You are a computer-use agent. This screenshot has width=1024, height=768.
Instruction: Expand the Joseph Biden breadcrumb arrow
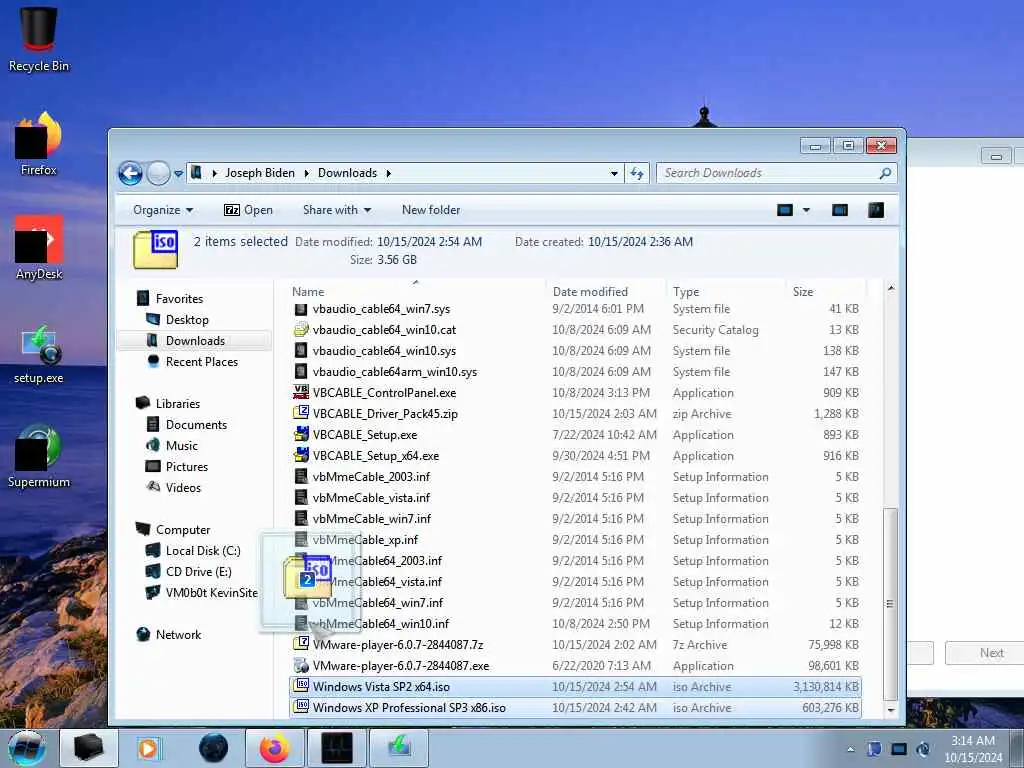pyautogui.click(x=306, y=173)
